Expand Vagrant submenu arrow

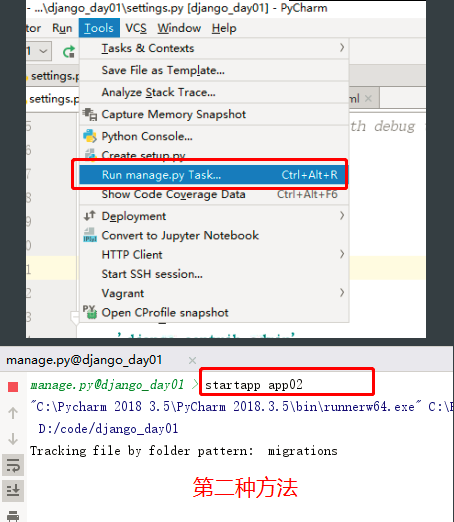tap(342, 293)
